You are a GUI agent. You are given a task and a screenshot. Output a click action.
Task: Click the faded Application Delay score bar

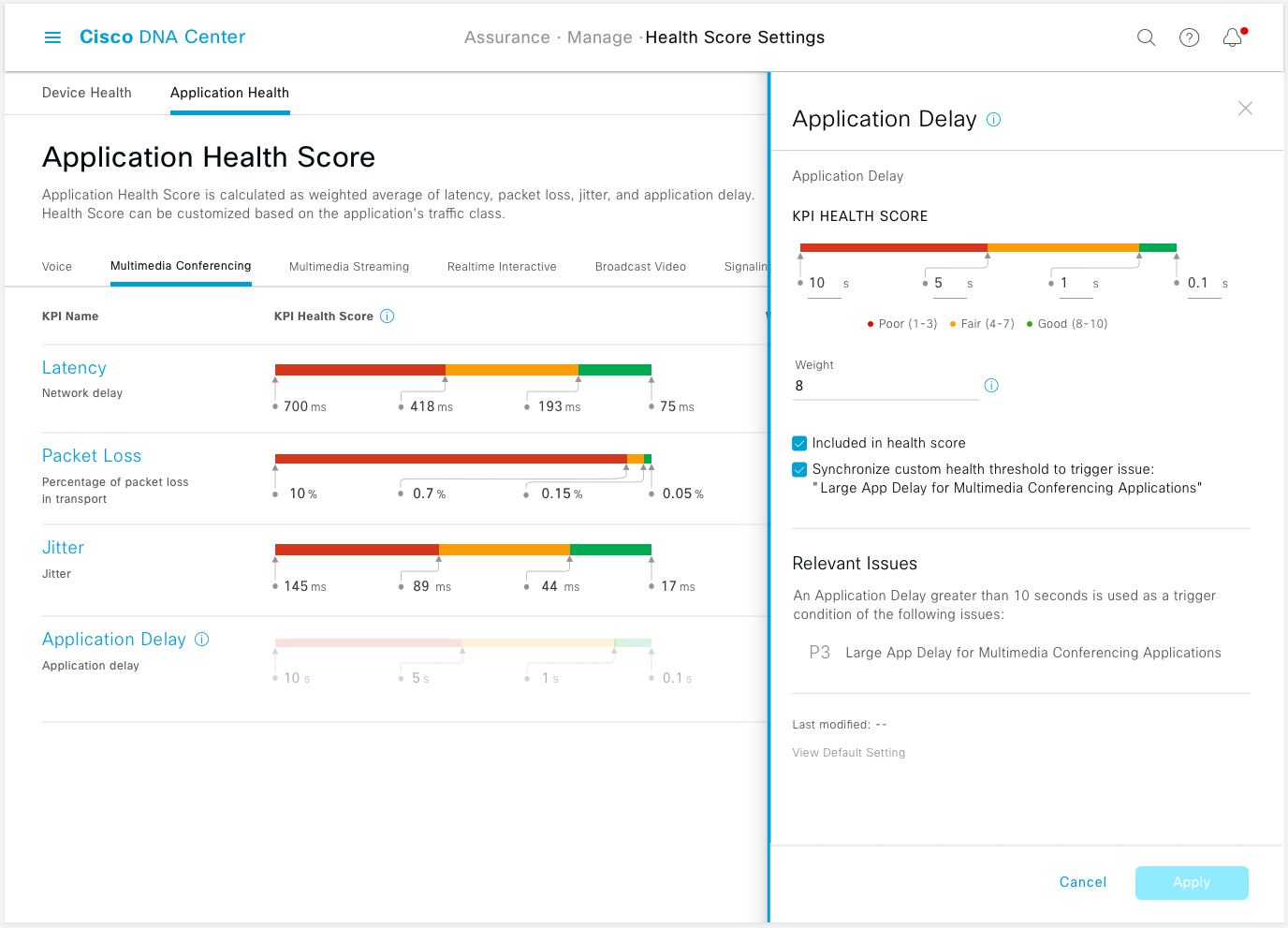click(463, 642)
